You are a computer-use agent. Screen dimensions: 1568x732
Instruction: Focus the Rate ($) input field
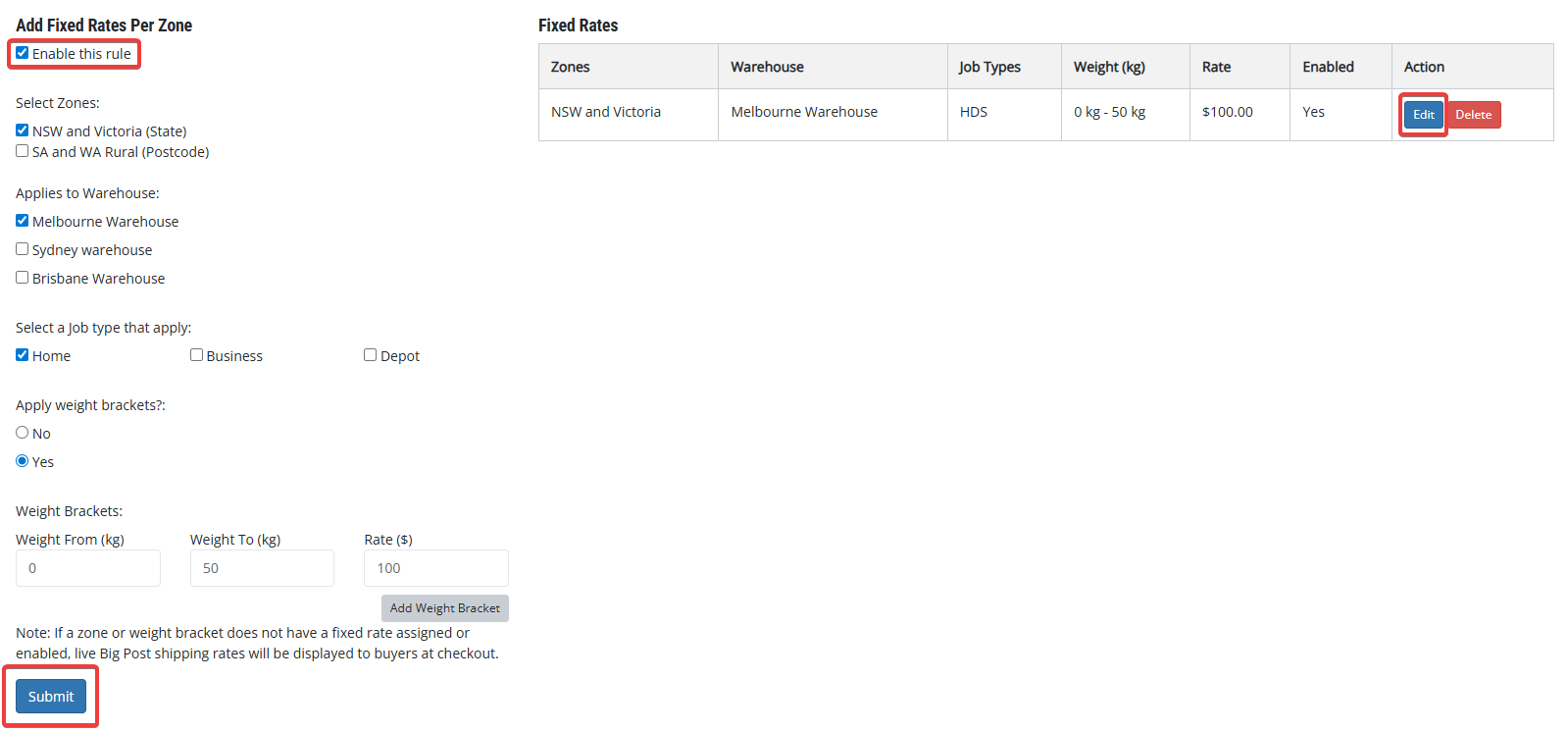click(435, 568)
